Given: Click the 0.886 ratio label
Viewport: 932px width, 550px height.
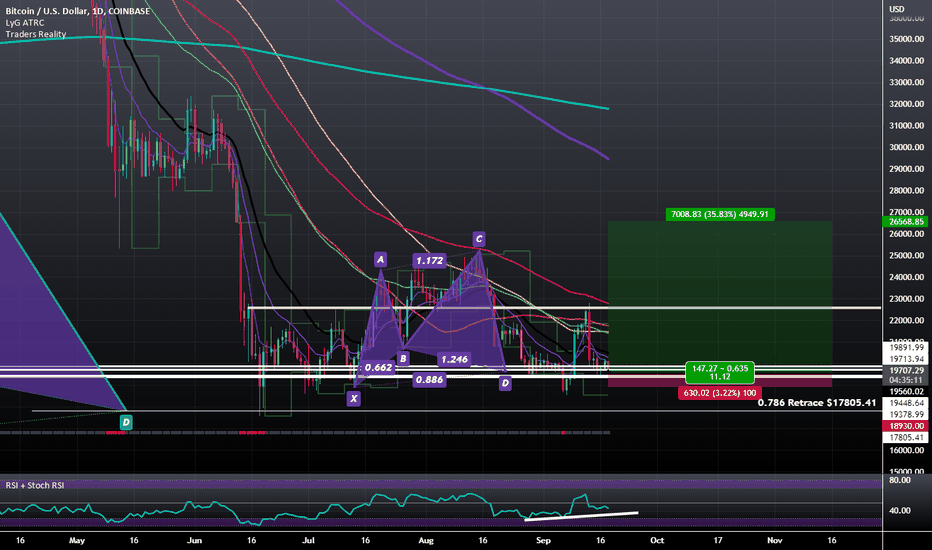Looking at the screenshot, I should tap(429, 379).
